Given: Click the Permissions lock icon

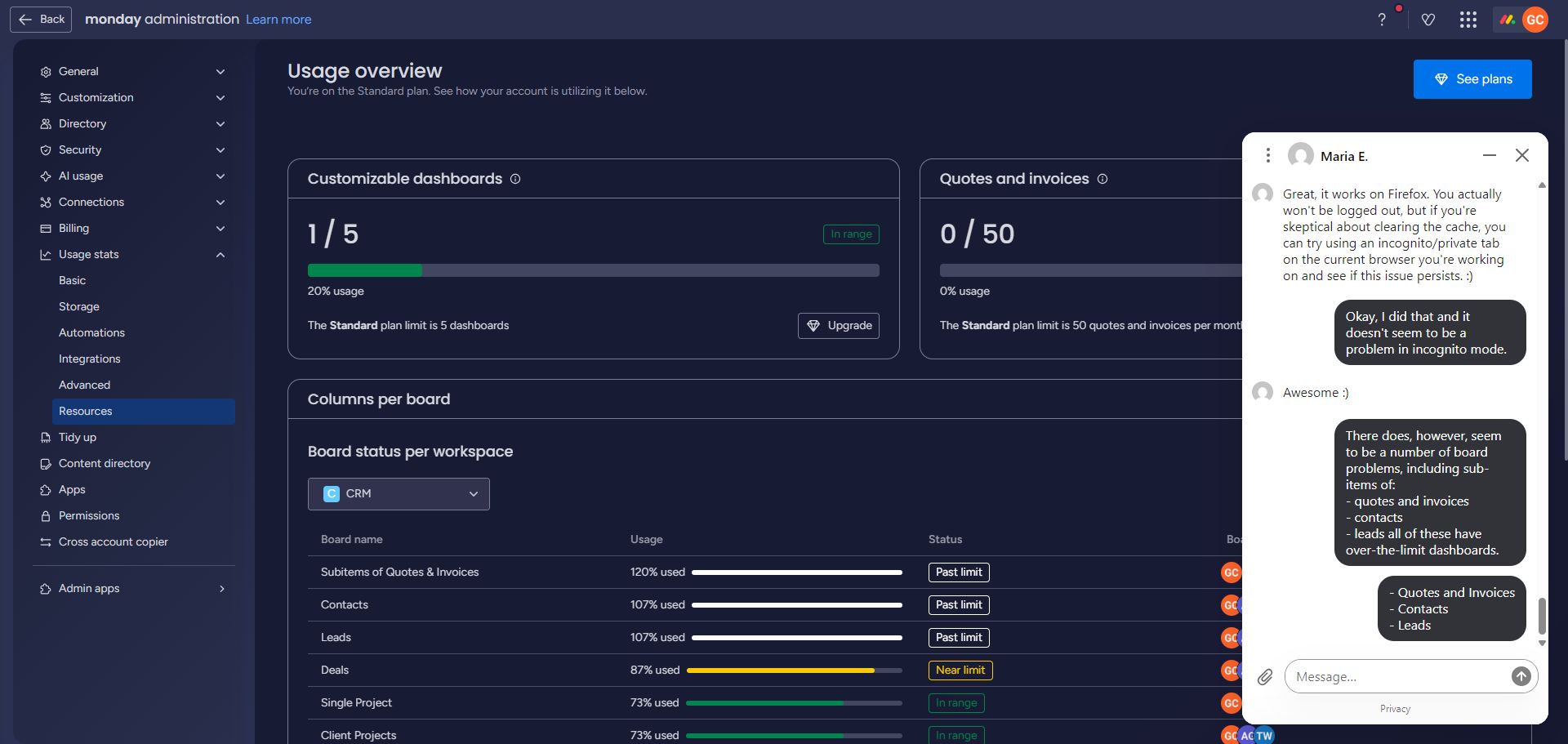Looking at the screenshot, I should (x=46, y=516).
